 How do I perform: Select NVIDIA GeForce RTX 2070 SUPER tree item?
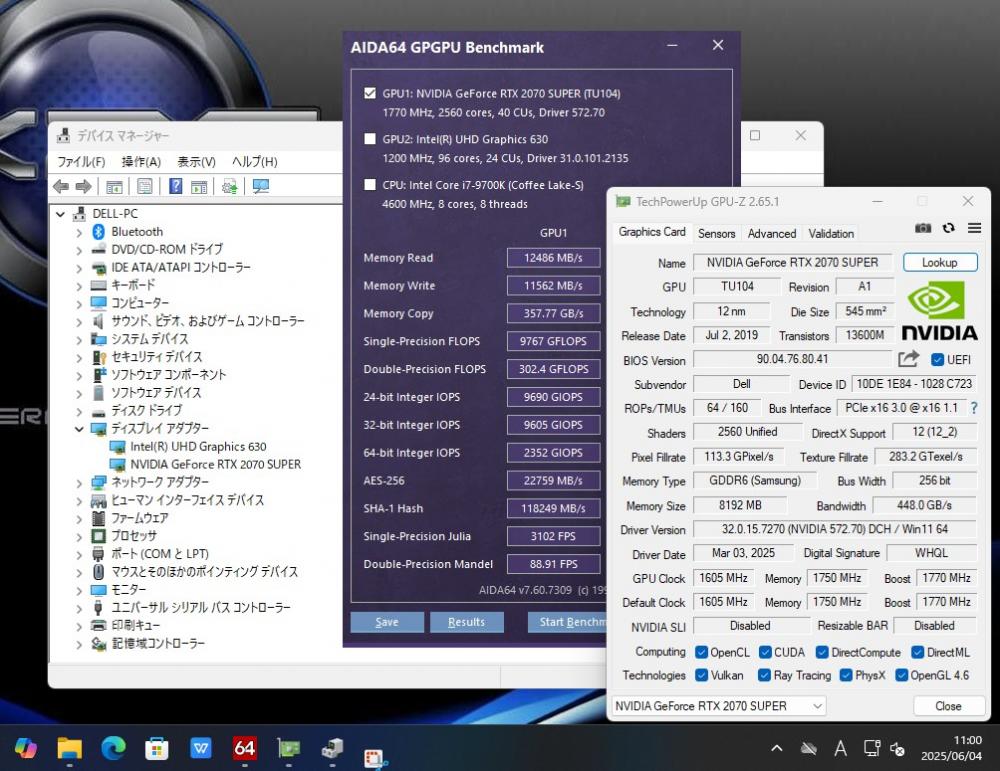tap(216, 464)
